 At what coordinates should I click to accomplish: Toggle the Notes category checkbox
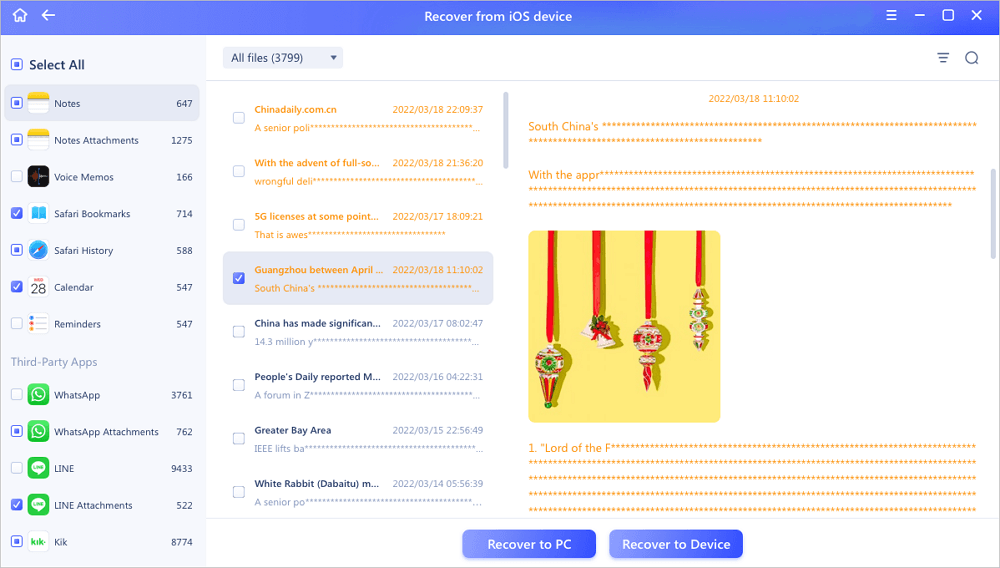coord(17,103)
